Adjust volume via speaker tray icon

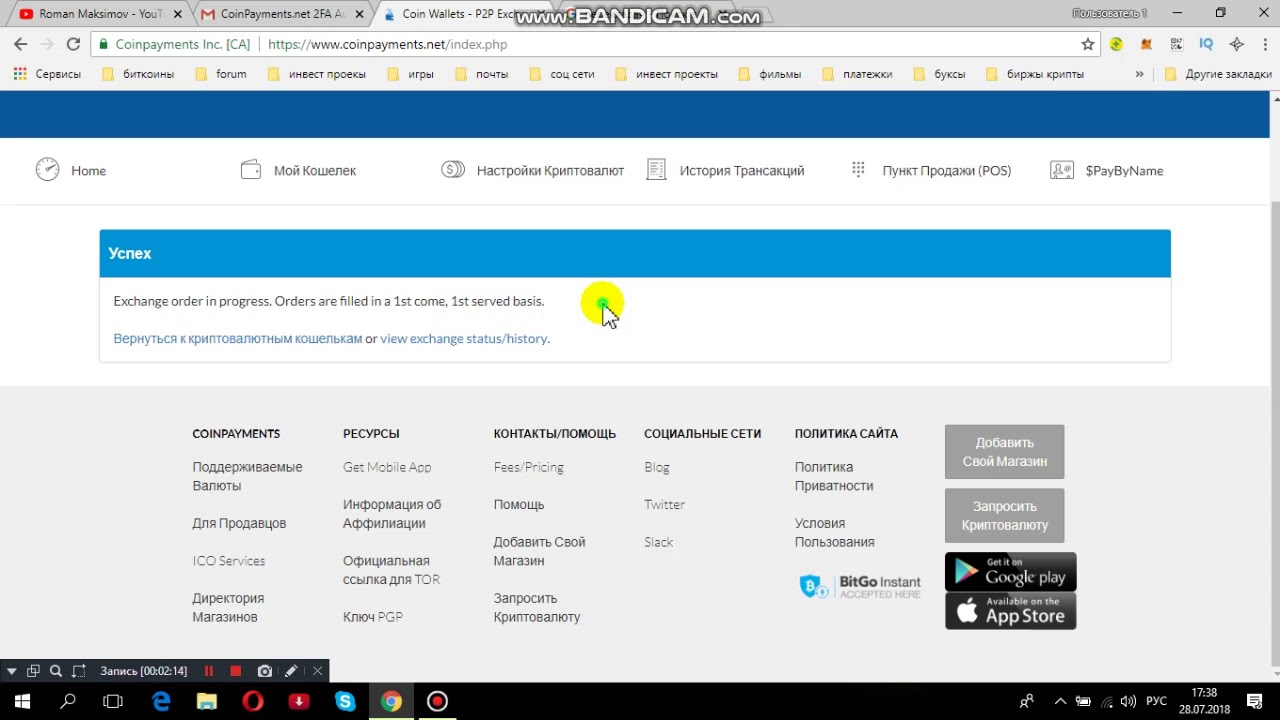pos(1128,702)
